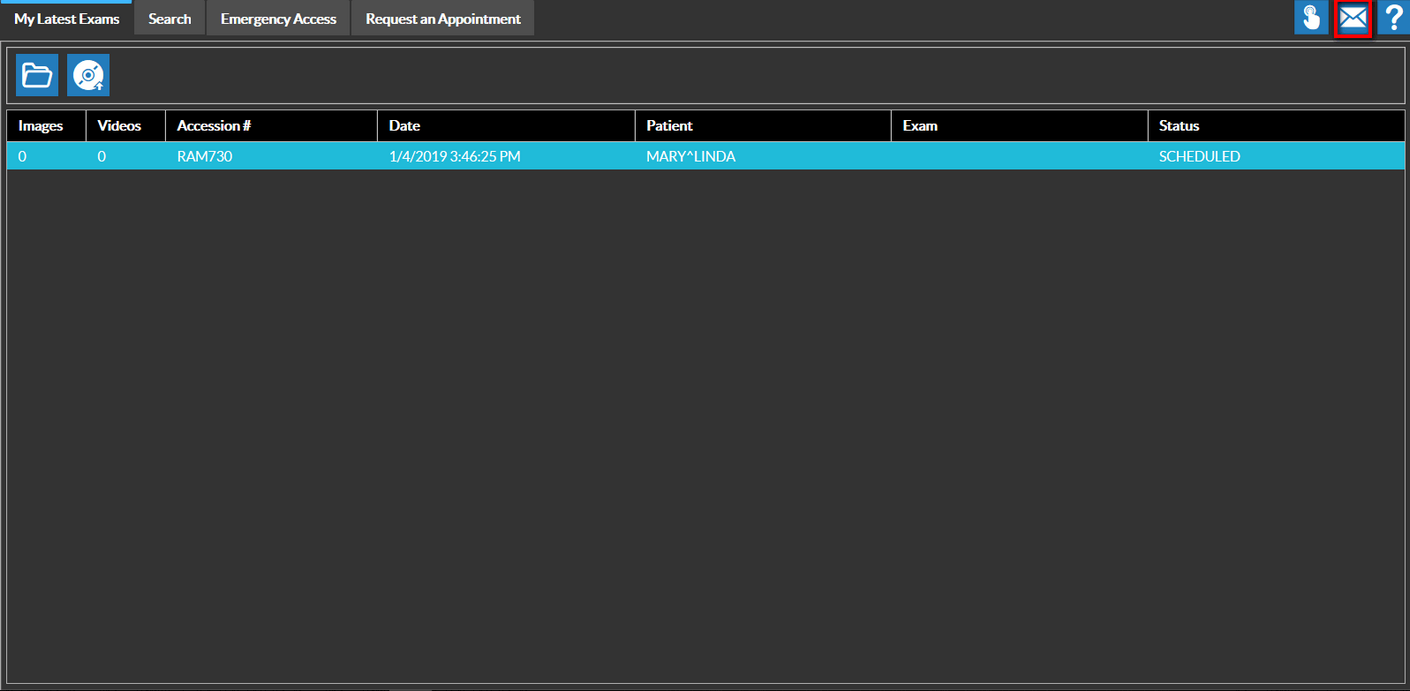Click the question mark help icon

point(1393,18)
